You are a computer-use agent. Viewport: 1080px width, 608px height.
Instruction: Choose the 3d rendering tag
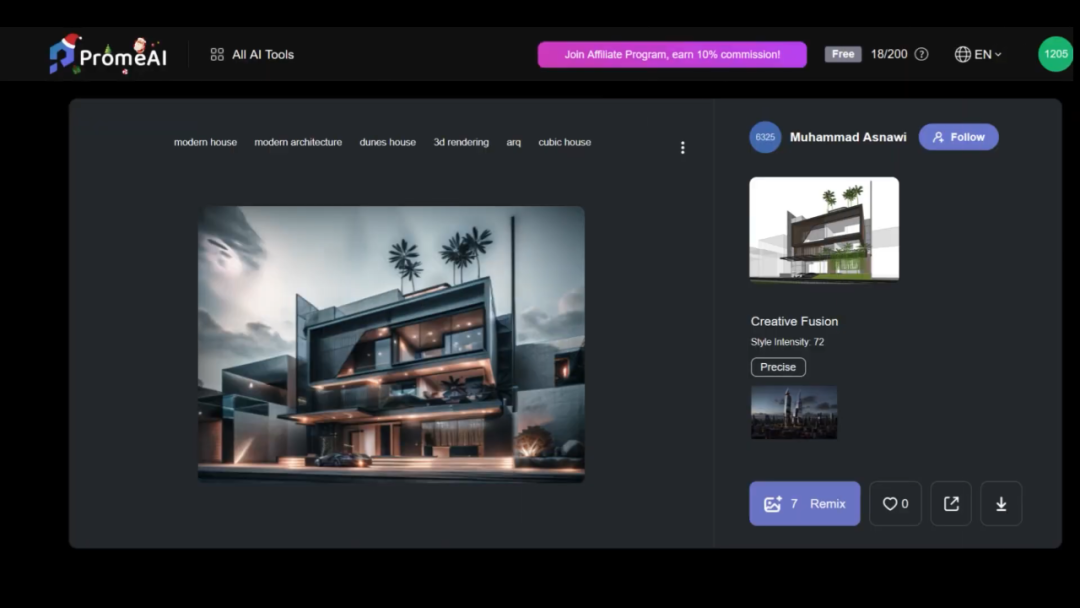point(461,142)
